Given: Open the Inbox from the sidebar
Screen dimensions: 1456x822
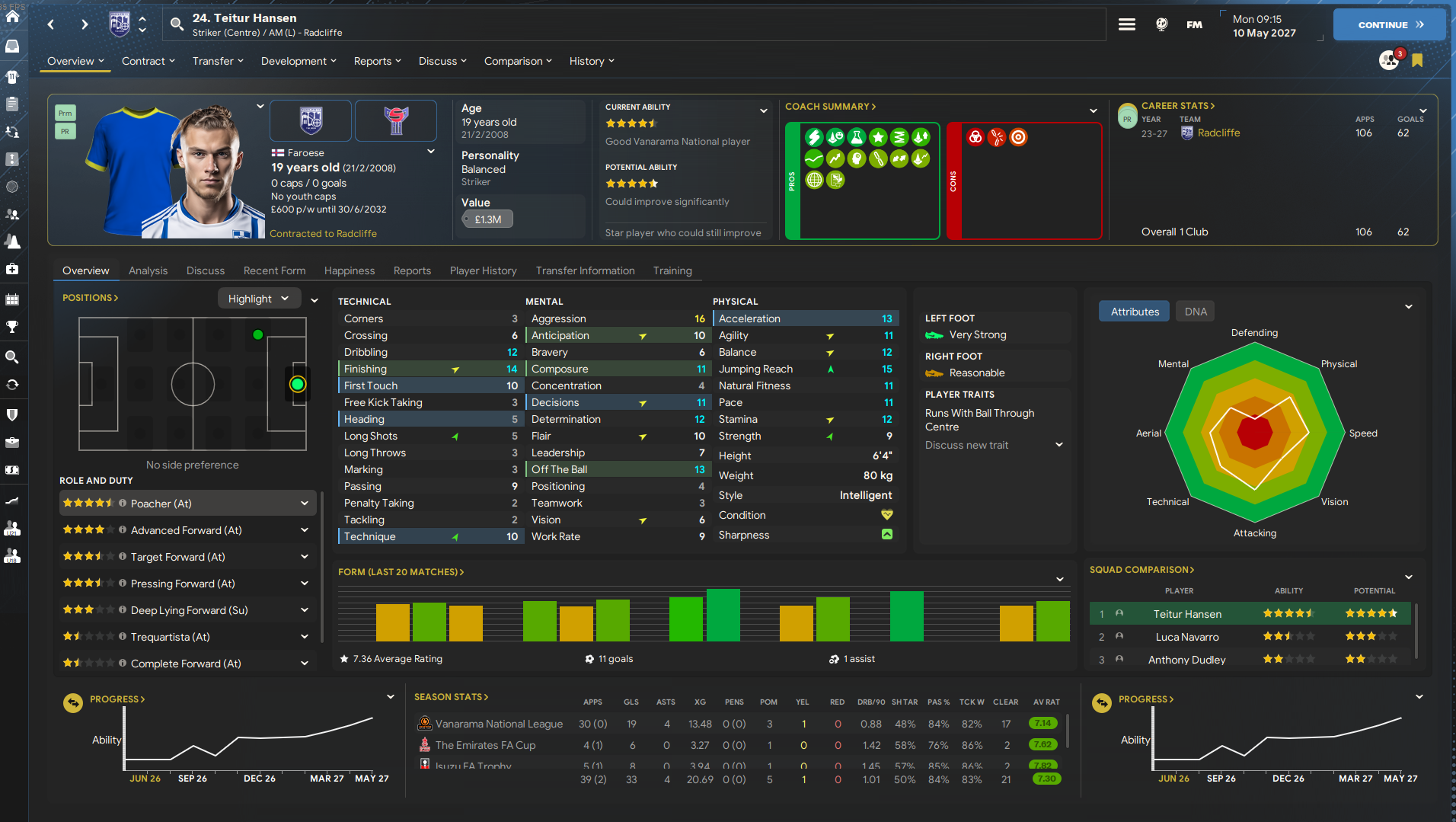Looking at the screenshot, I should (x=12, y=46).
